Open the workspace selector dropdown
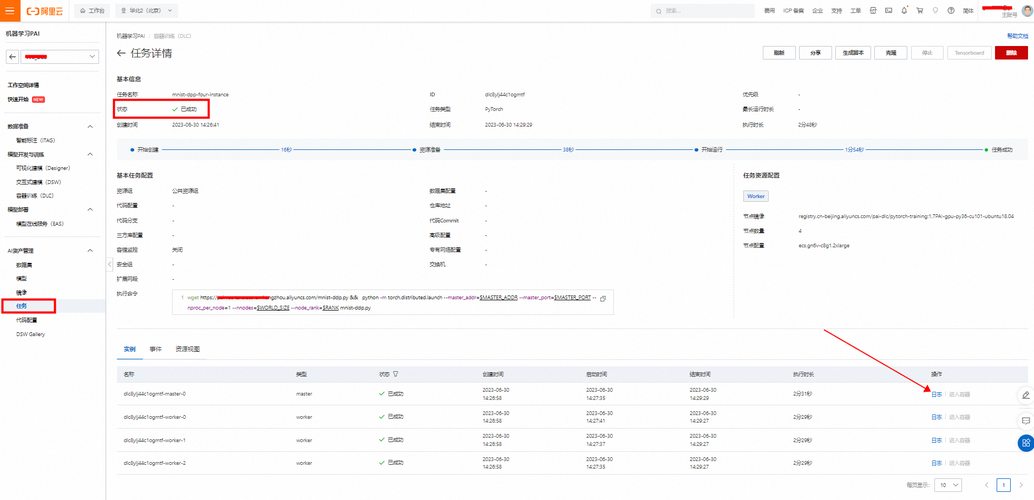1034x500 pixels. coord(59,57)
